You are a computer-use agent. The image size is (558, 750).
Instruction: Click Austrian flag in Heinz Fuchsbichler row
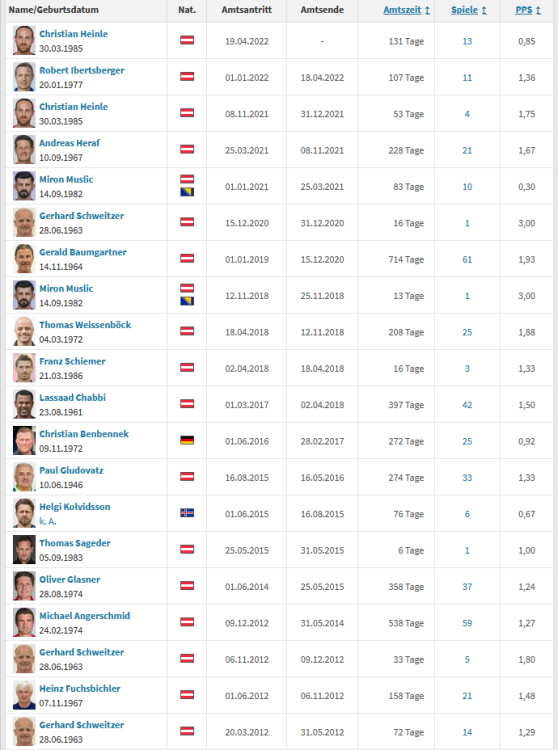(187, 695)
